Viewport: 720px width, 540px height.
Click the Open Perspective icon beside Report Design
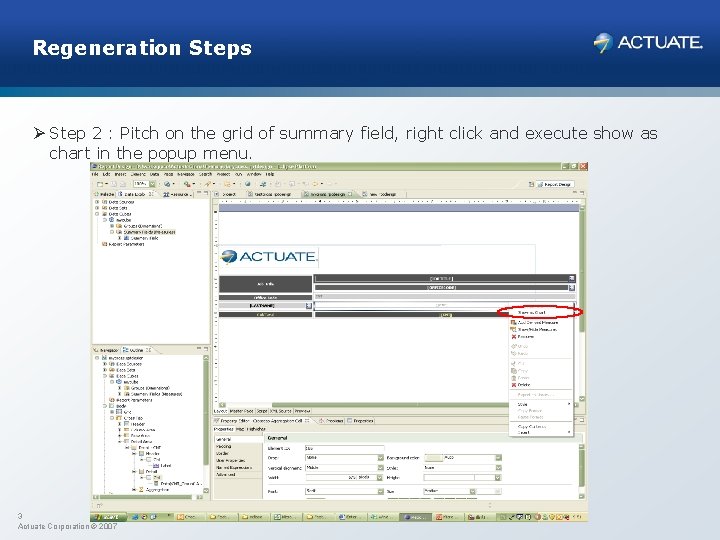click(x=531, y=184)
